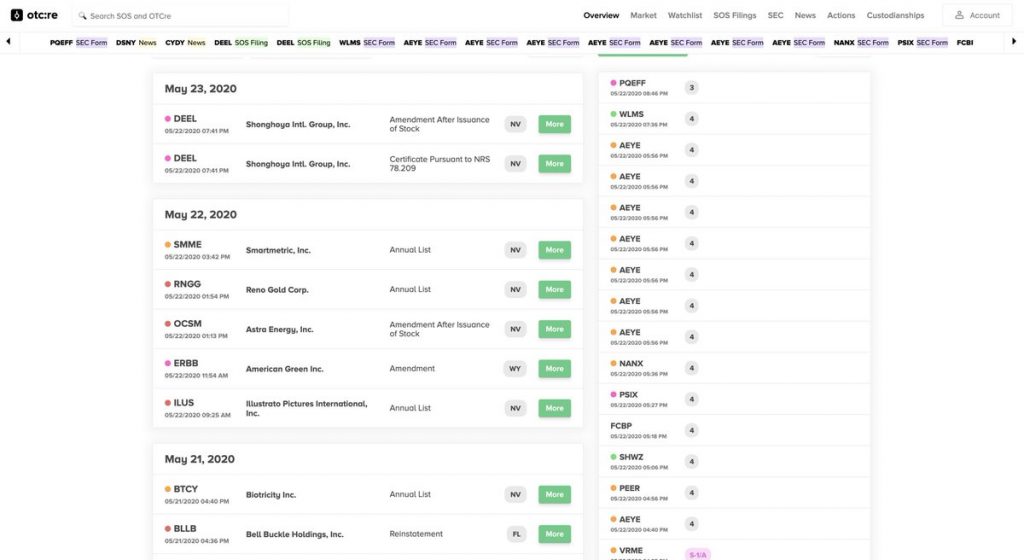Image resolution: width=1024 pixels, height=560 pixels.
Task: Click the otc:re logo icon
Action: pos(16,15)
